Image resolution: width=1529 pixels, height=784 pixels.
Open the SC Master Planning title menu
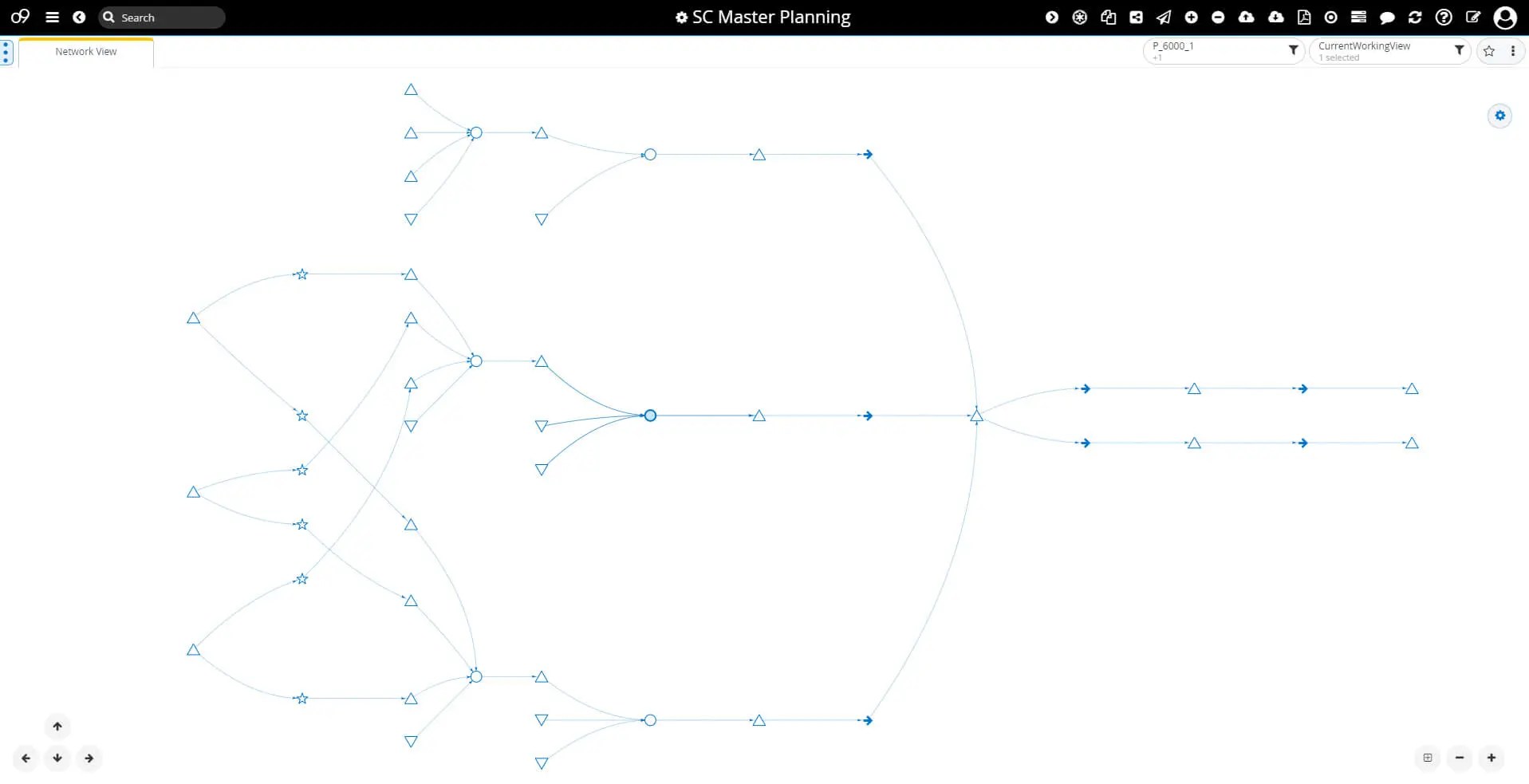tap(763, 17)
